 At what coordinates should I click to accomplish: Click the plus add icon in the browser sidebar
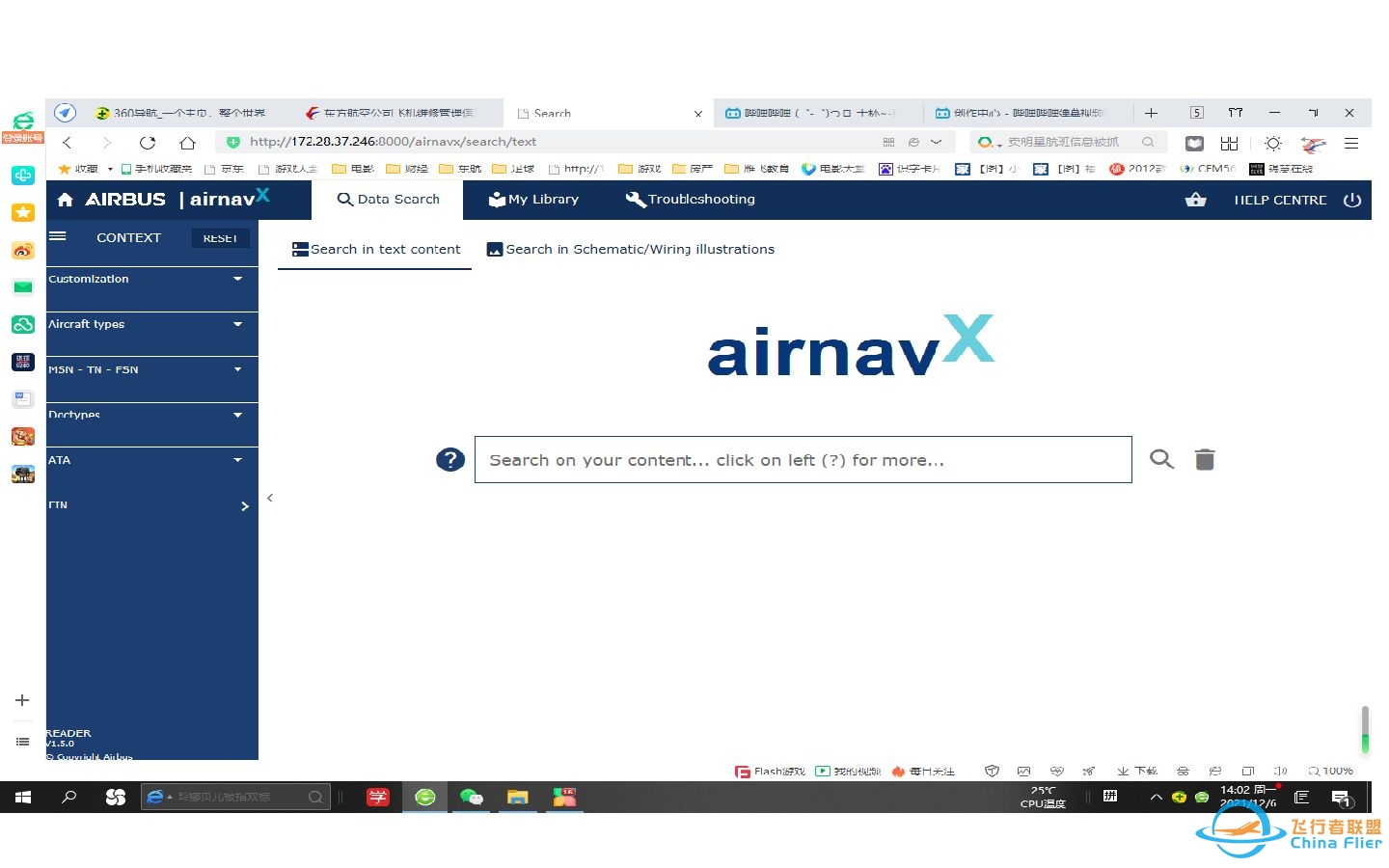[x=22, y=700]
